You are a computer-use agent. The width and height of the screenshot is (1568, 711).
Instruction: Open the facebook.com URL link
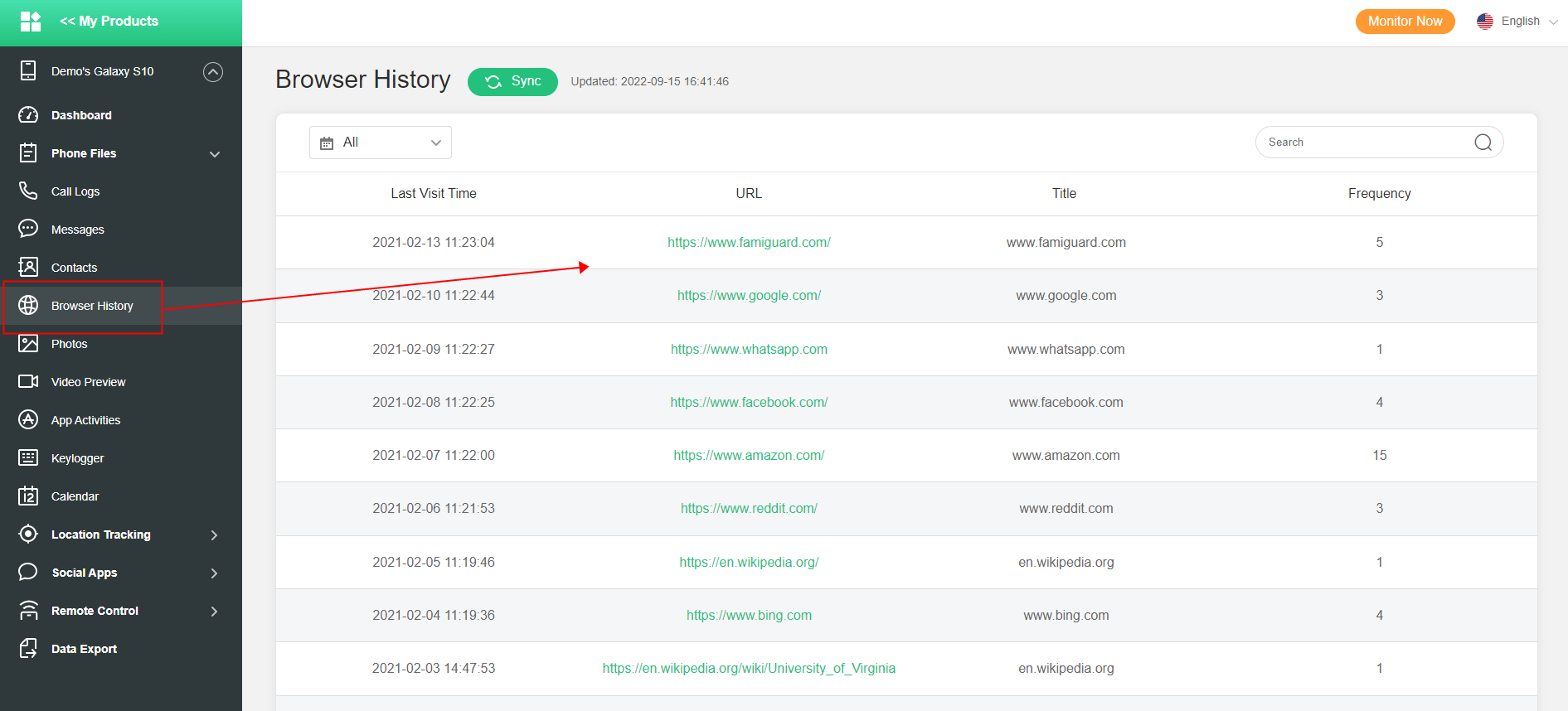(749, 402)
